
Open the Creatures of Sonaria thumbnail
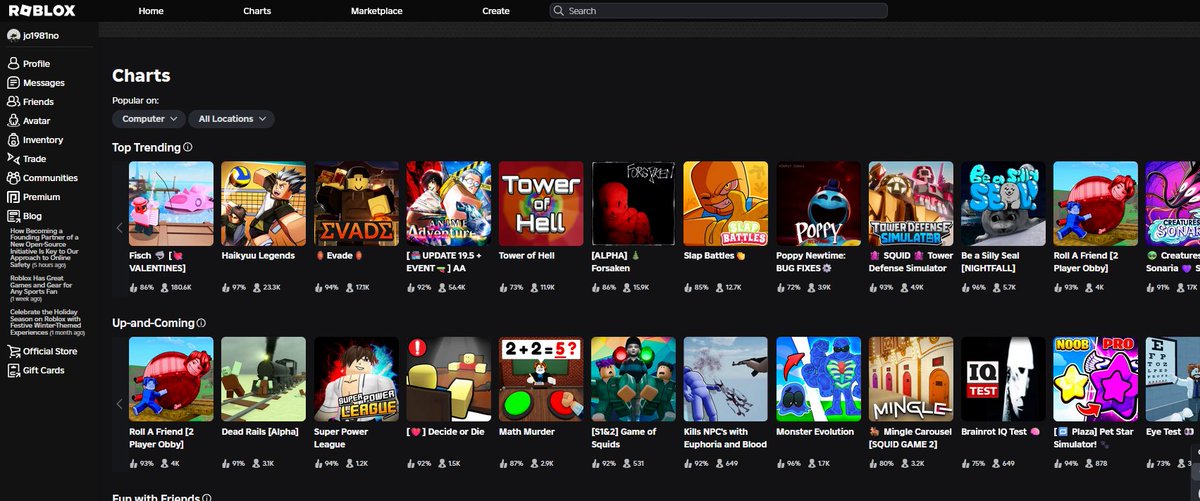coord(1173,204)
